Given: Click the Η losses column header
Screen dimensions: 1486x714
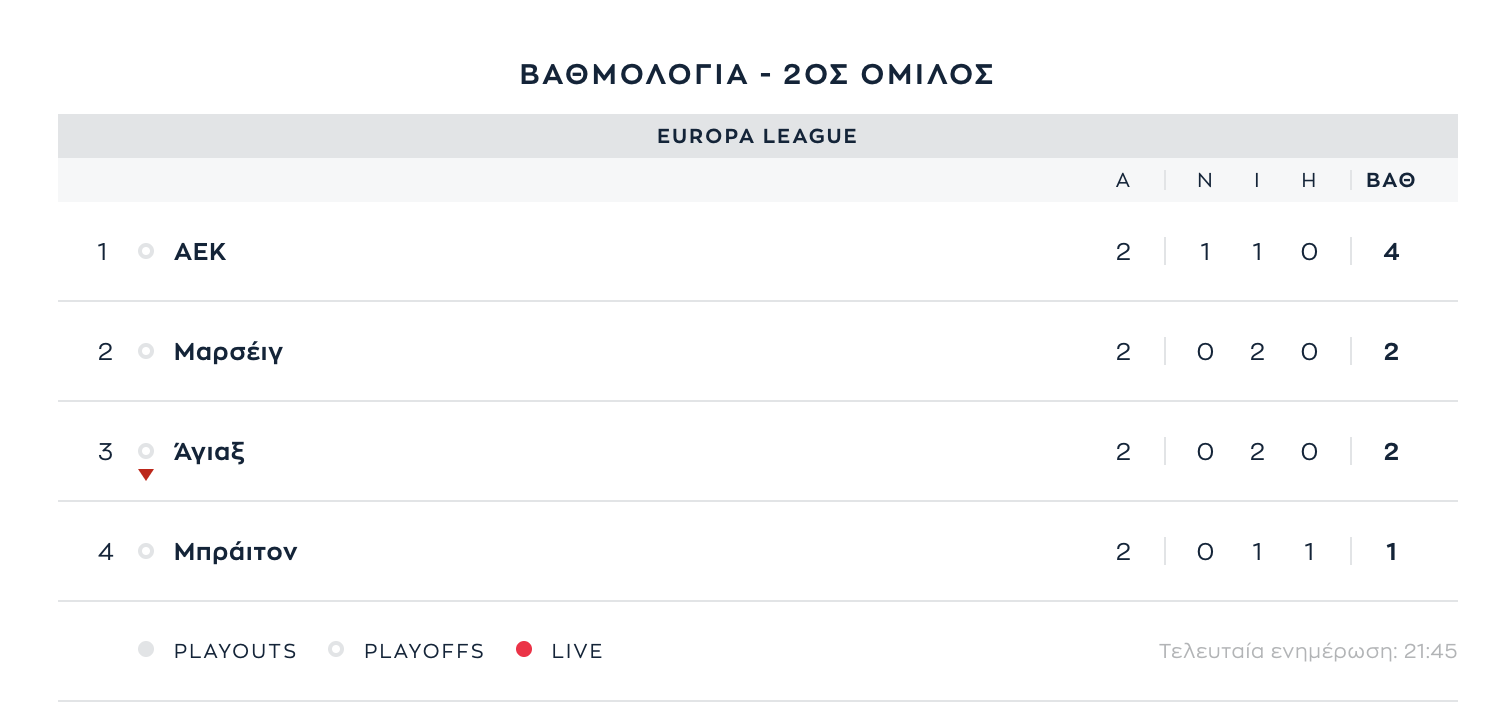Looking at the screenshot, I should 1309,181.
